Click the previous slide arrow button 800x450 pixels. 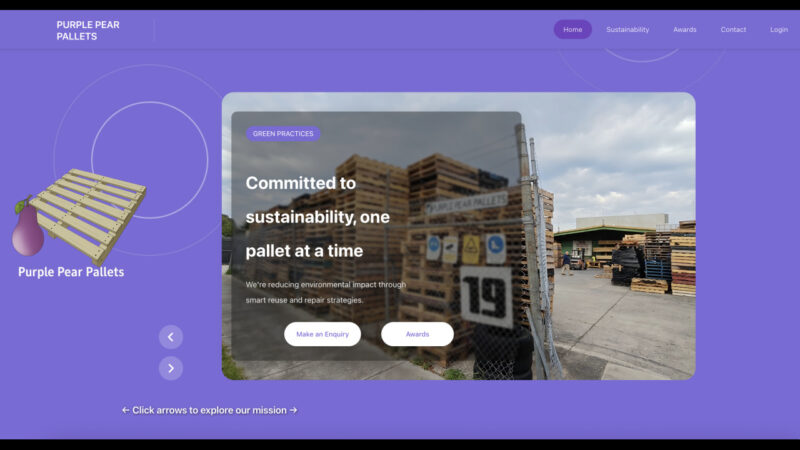[171, 337]
